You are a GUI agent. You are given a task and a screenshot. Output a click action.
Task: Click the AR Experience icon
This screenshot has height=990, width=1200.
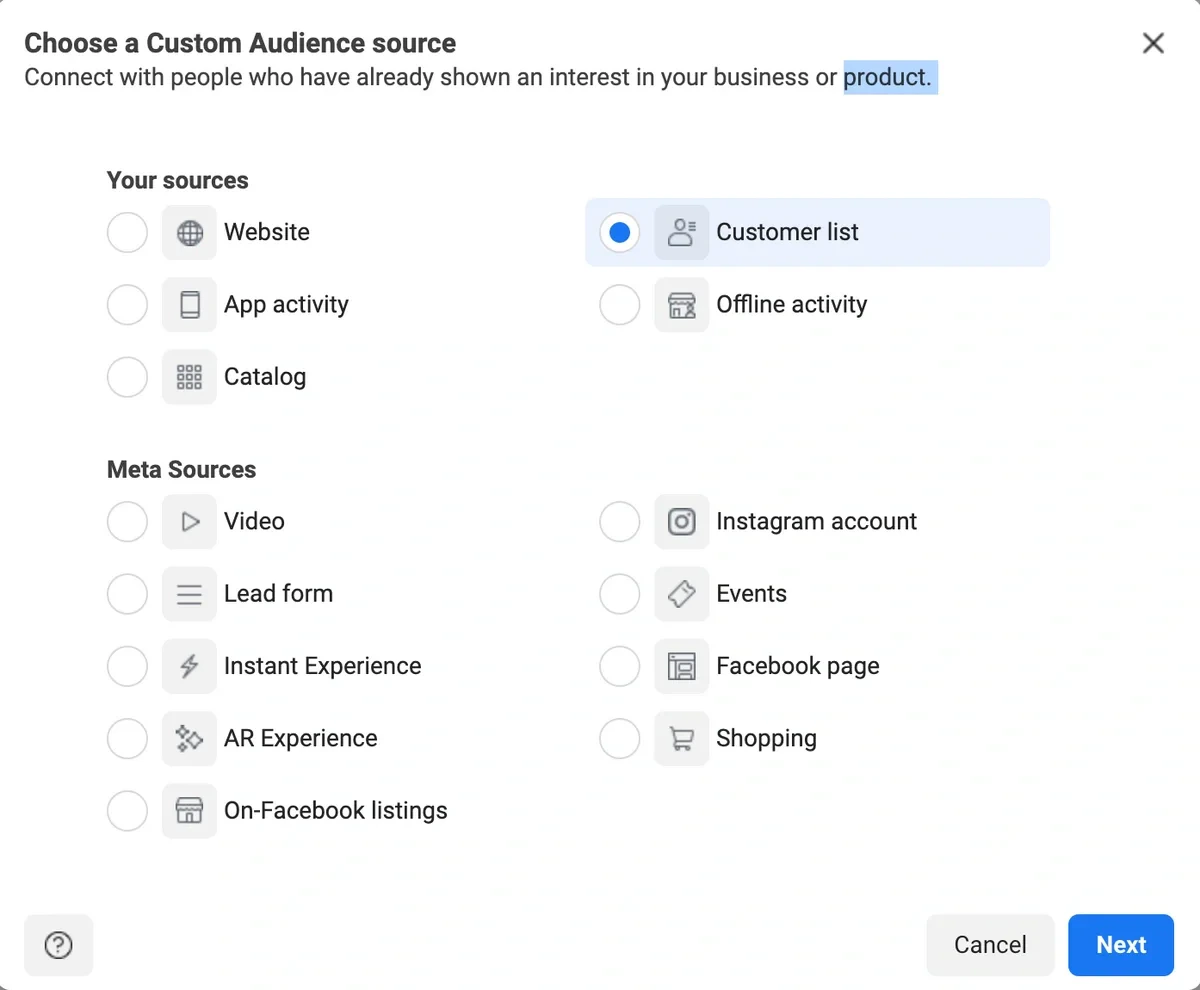pyautogui.click(x=189, y=738)
